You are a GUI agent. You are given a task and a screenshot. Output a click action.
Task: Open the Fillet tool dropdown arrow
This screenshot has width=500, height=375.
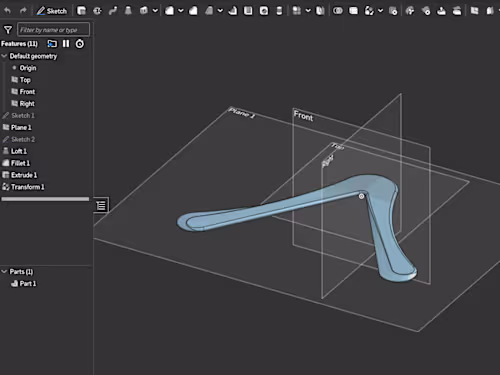[181, 11]
